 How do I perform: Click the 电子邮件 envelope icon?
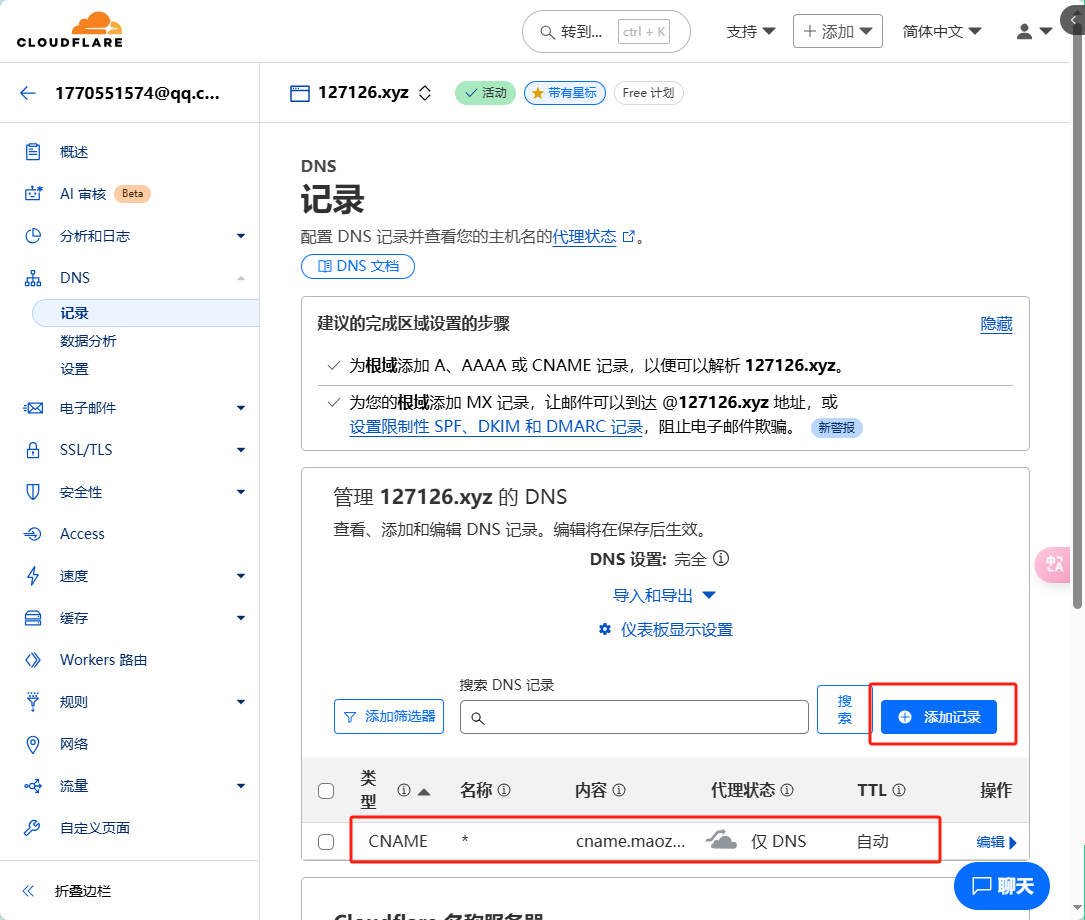click(x=33, y=408)
